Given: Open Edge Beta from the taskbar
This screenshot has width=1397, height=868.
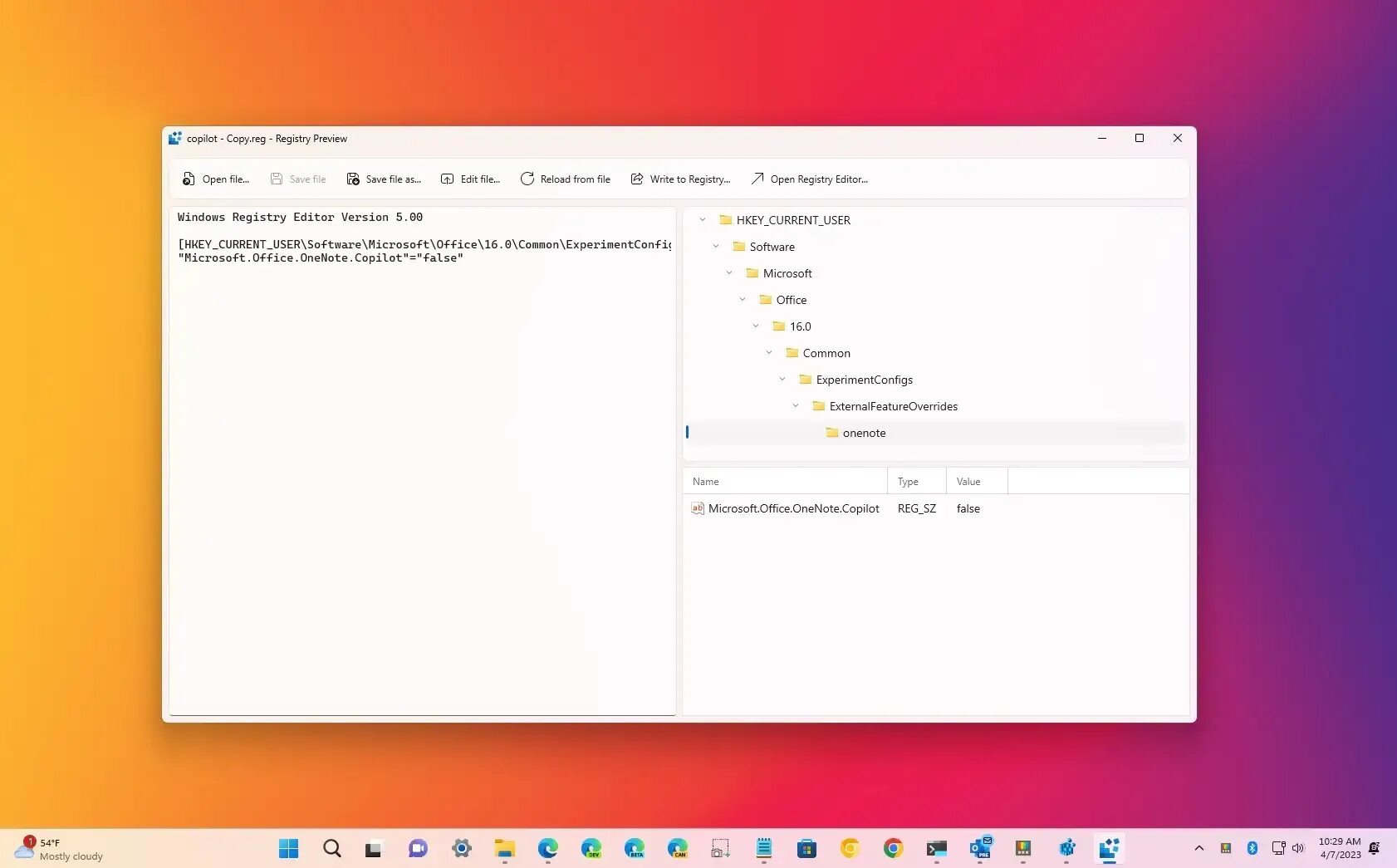Looking at the screenshot, I should click(635, 848).
